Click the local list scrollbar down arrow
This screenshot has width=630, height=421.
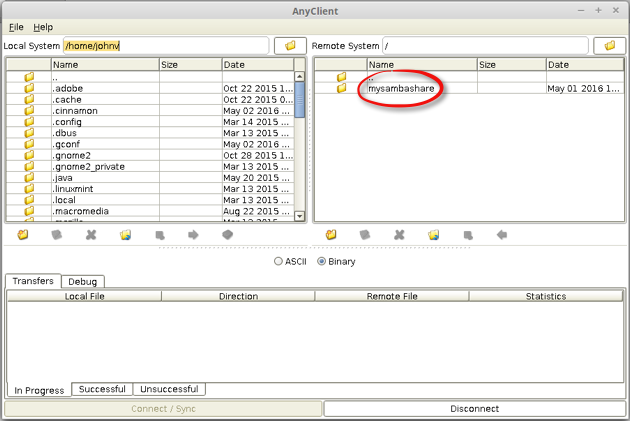coord(299,216)
